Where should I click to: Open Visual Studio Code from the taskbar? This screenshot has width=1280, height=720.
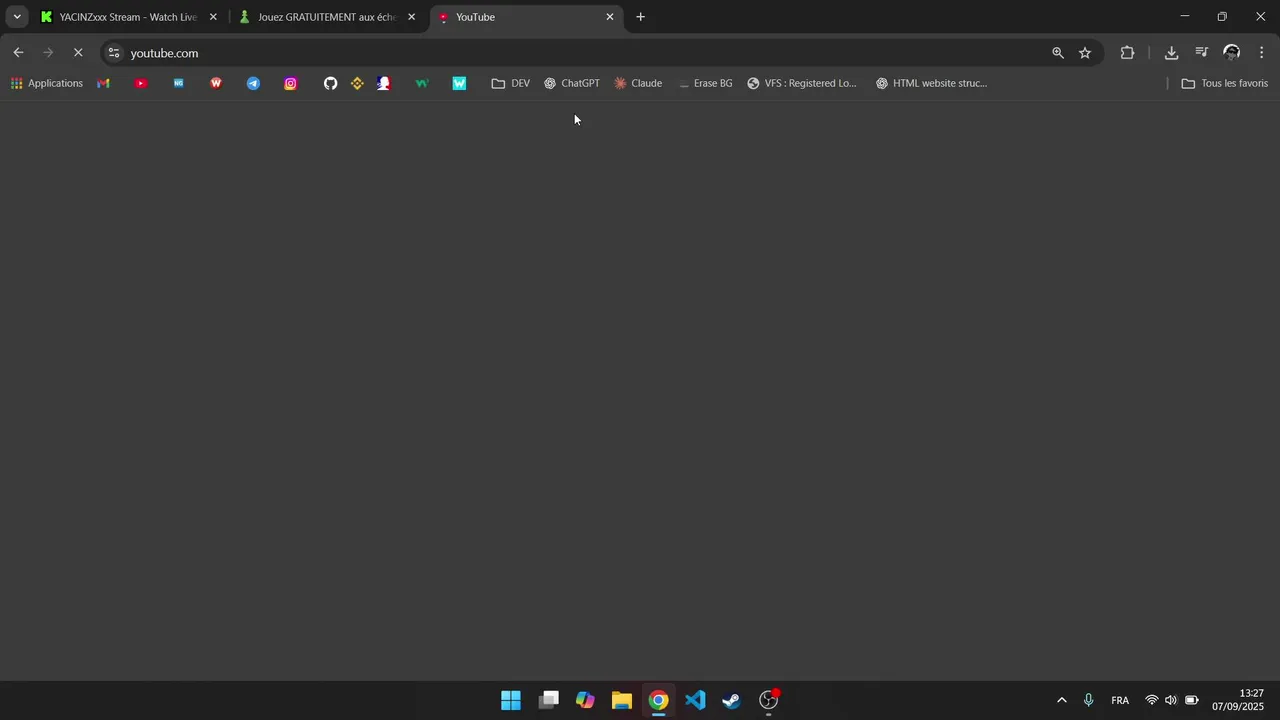point(695,700)
